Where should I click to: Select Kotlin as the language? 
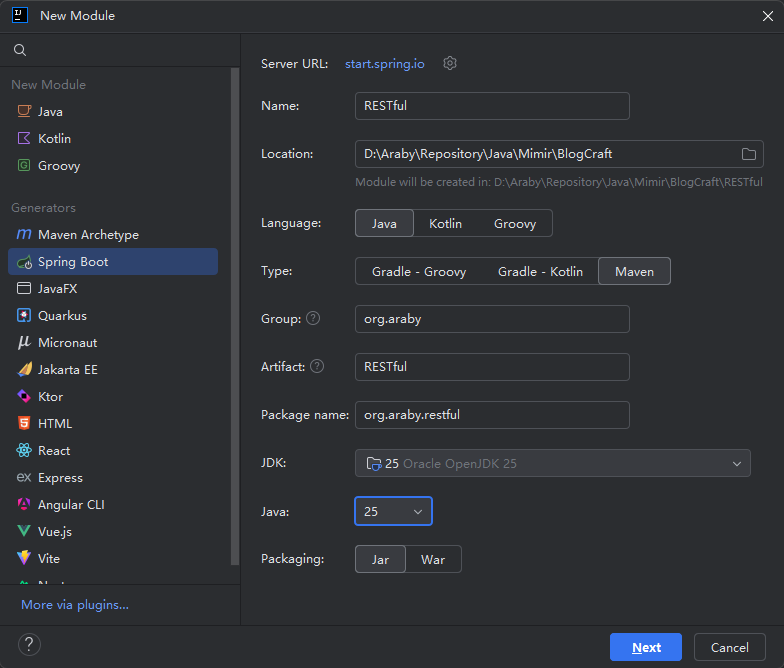pyautogui.click(x=445, y=223)
